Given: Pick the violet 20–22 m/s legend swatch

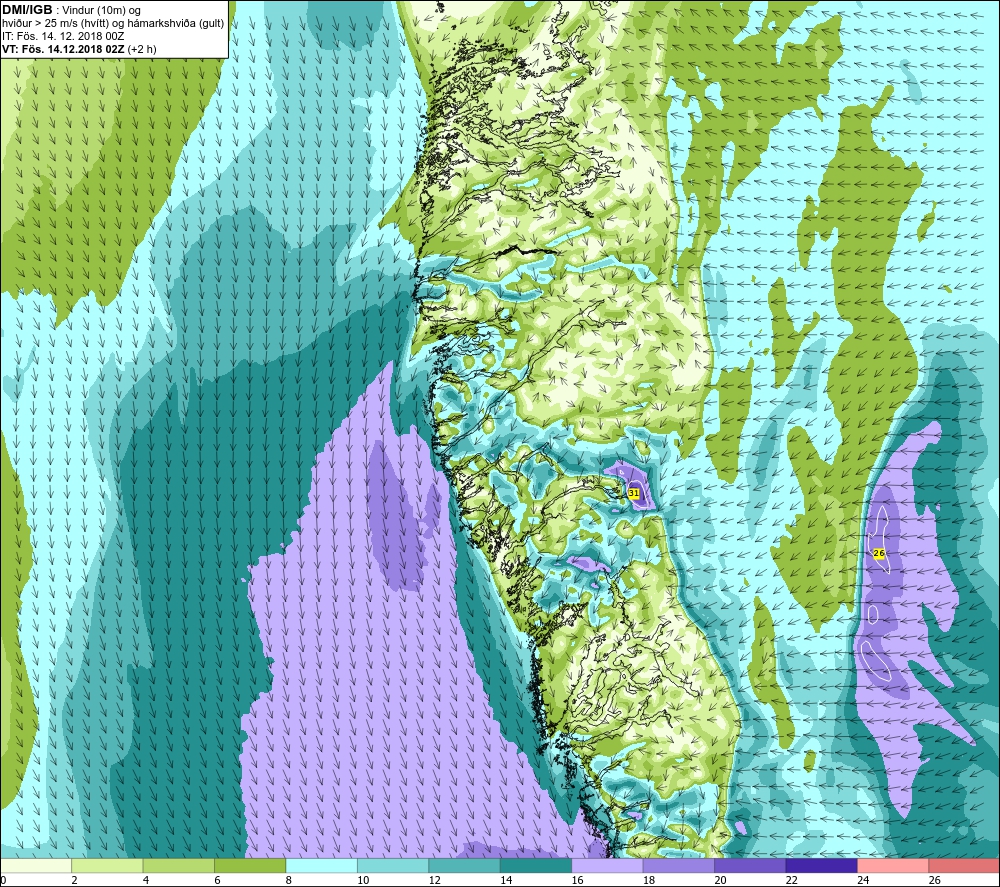Looking at the screenshot, I should click(x=750, y=865).
